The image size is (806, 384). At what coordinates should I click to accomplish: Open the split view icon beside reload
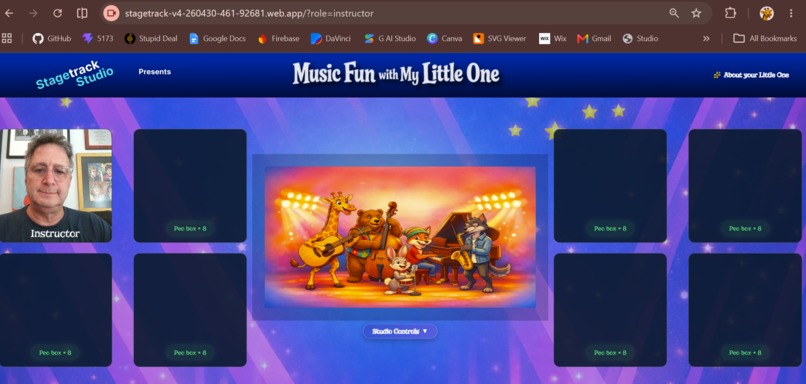pos(82,13)
